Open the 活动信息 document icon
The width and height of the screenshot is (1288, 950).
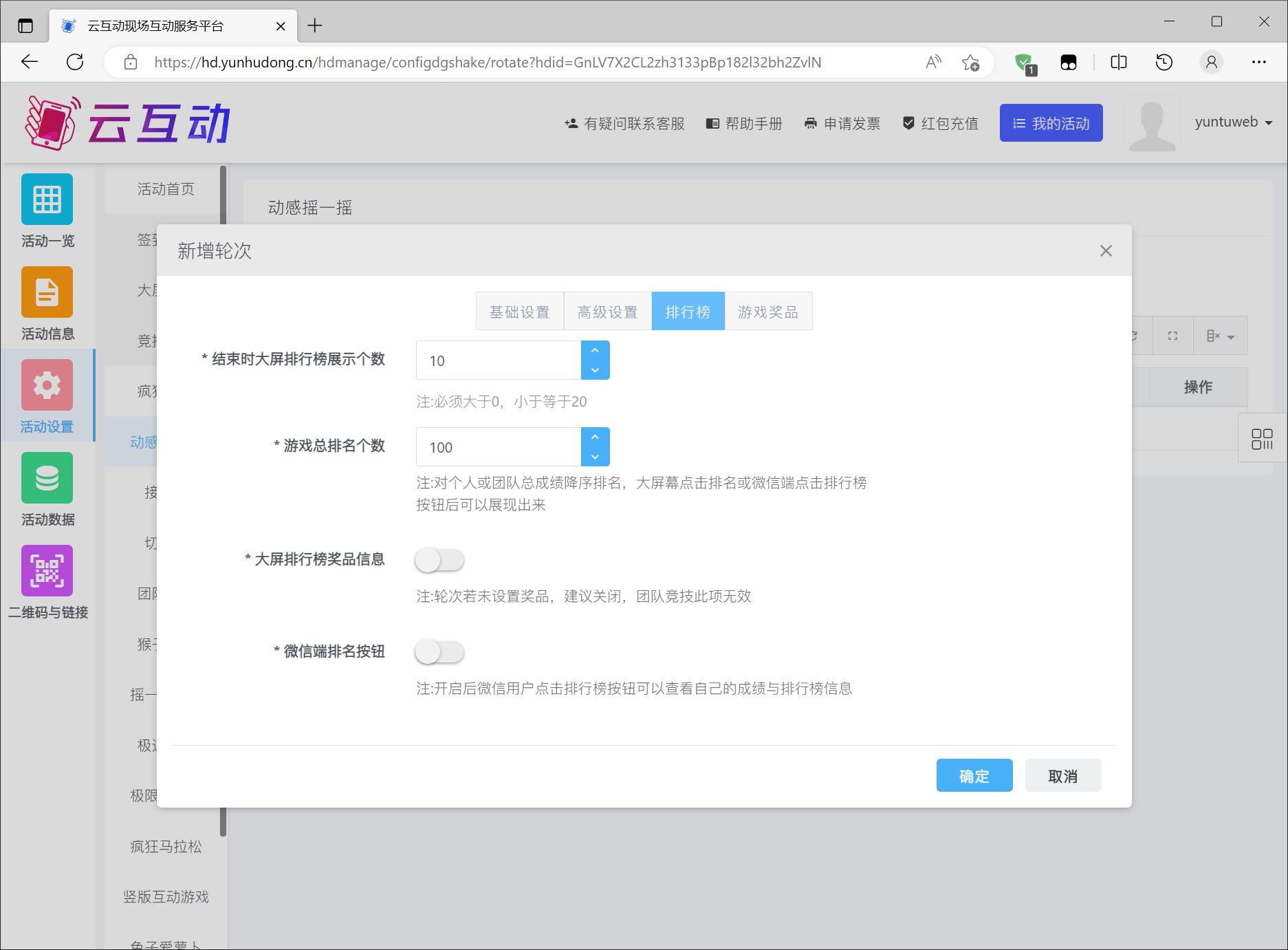pyautogui.click(x=47, y=292)
